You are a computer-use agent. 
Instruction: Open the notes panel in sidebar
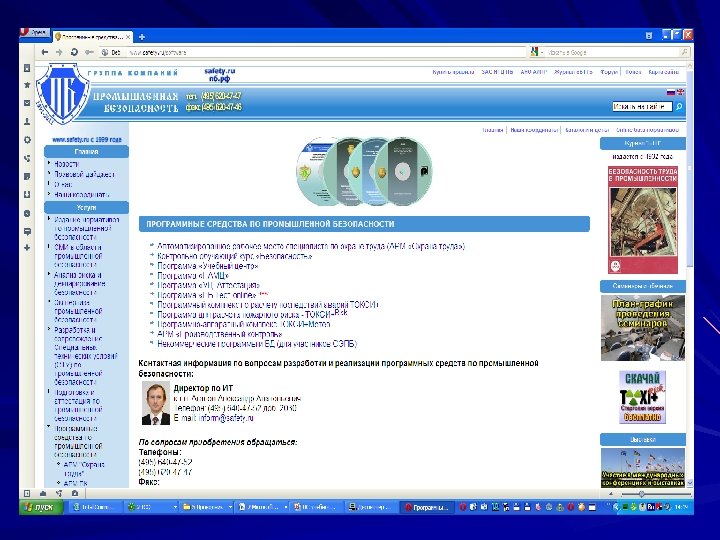(x=27, y=177)
